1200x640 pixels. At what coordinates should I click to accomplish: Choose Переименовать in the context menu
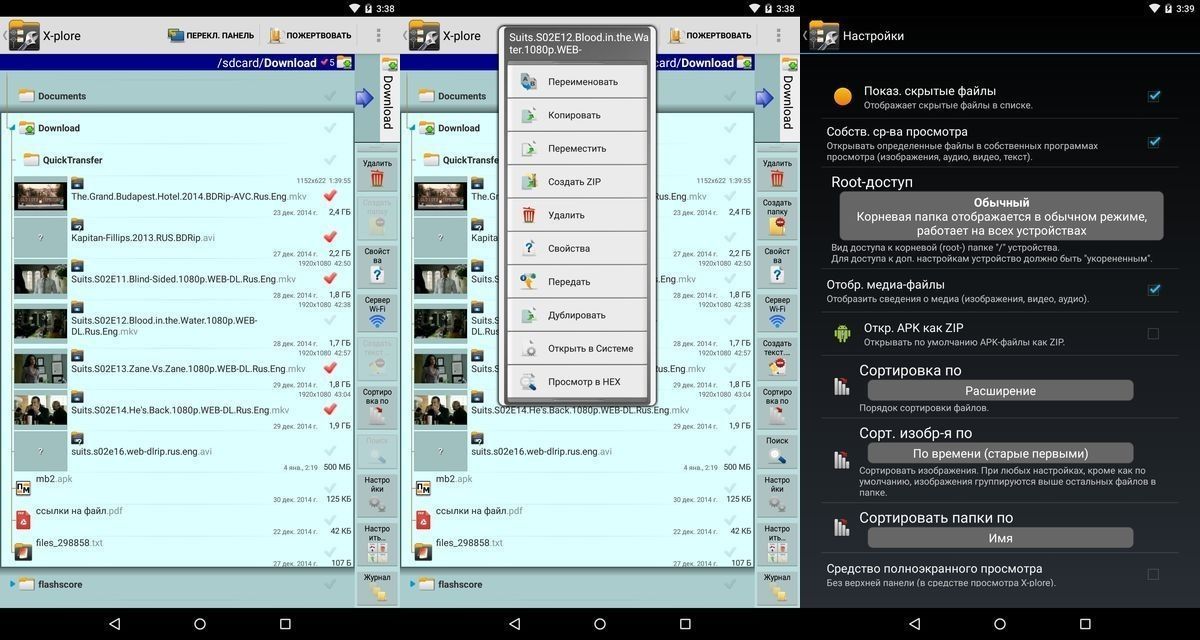[x=577, y=81]
